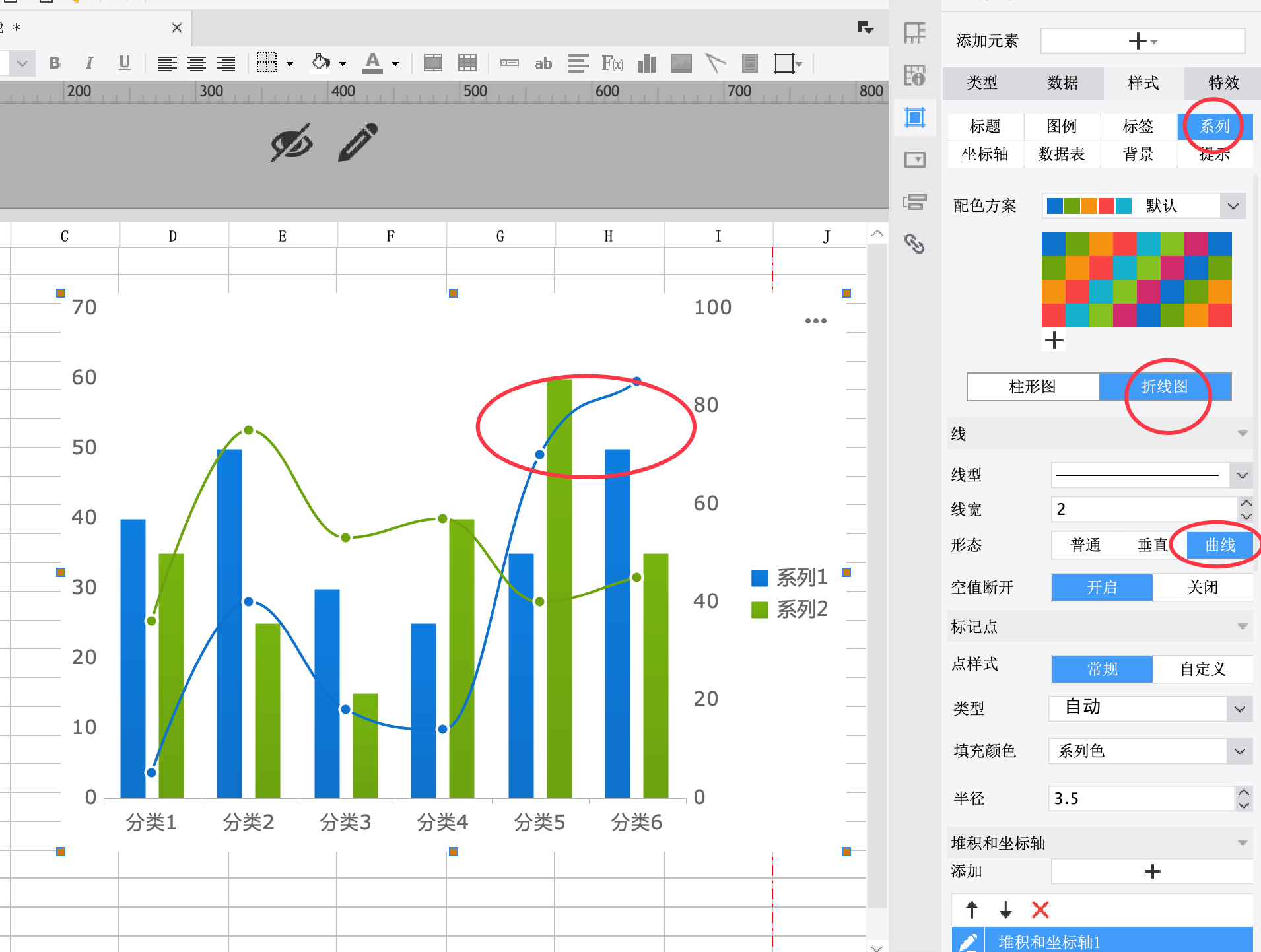Choose 自定义 point style

tap(1202, 669)
